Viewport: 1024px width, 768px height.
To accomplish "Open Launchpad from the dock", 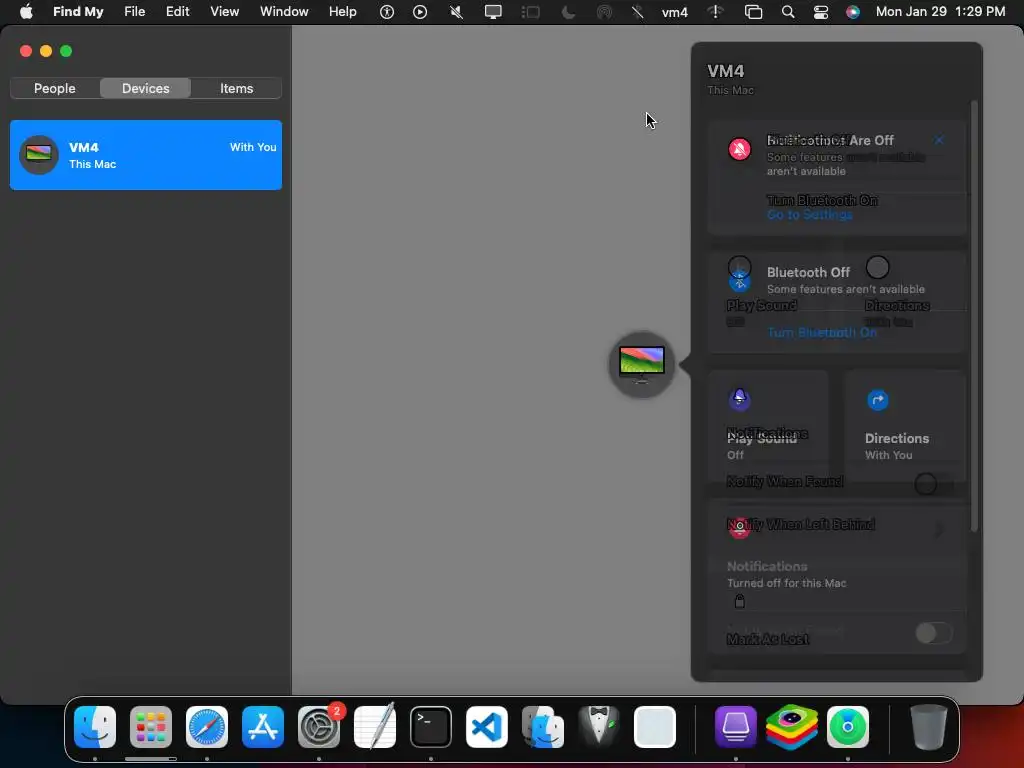I will 151,727.
